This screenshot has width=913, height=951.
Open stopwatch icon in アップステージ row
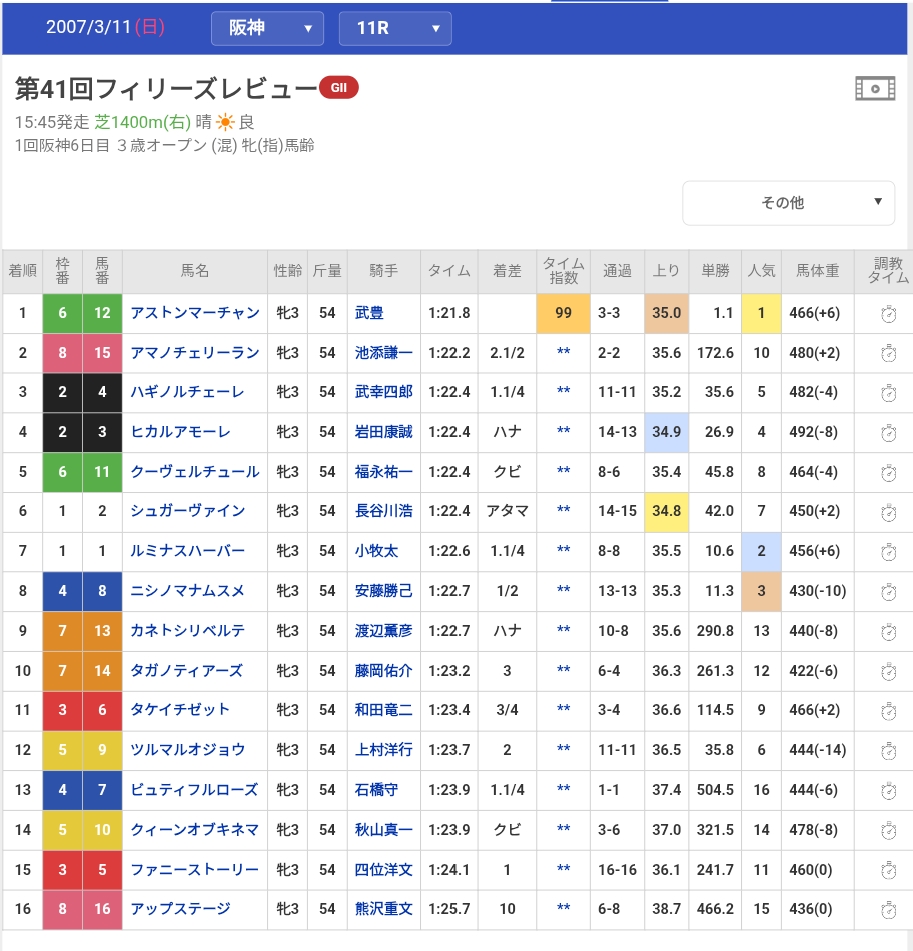888,910
